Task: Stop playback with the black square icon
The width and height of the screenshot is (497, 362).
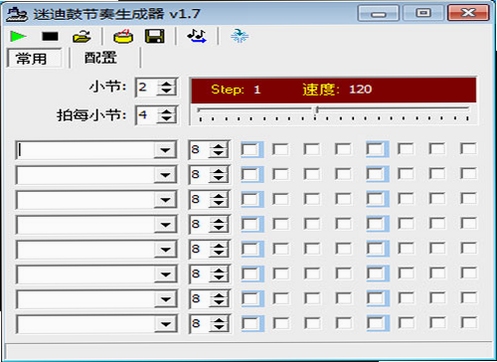Action: [50, 36]
